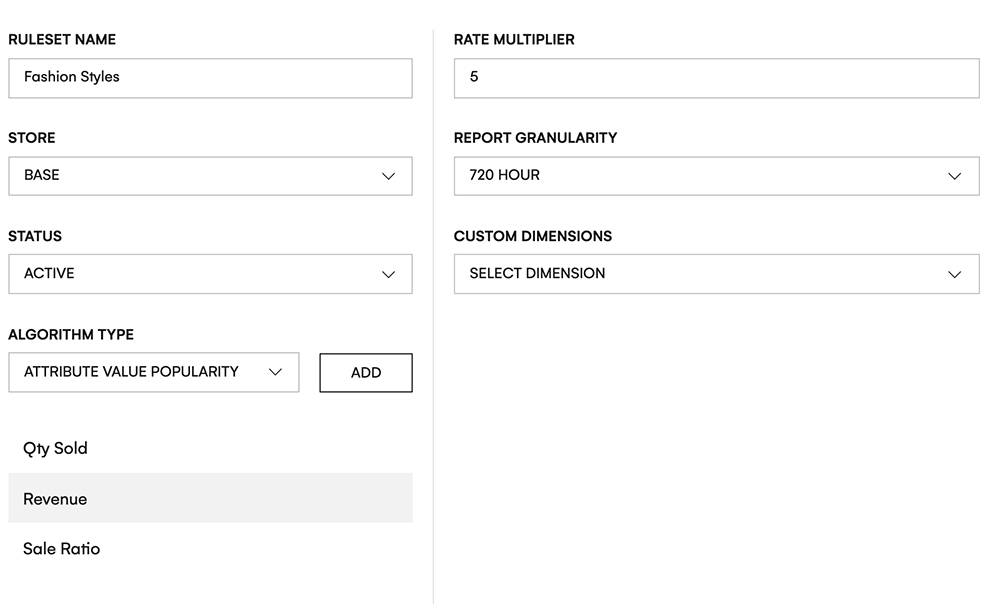Viewport: 1000px width, 604px height.
Task: Select the Qty Sold option
Action: click(210, 448)
